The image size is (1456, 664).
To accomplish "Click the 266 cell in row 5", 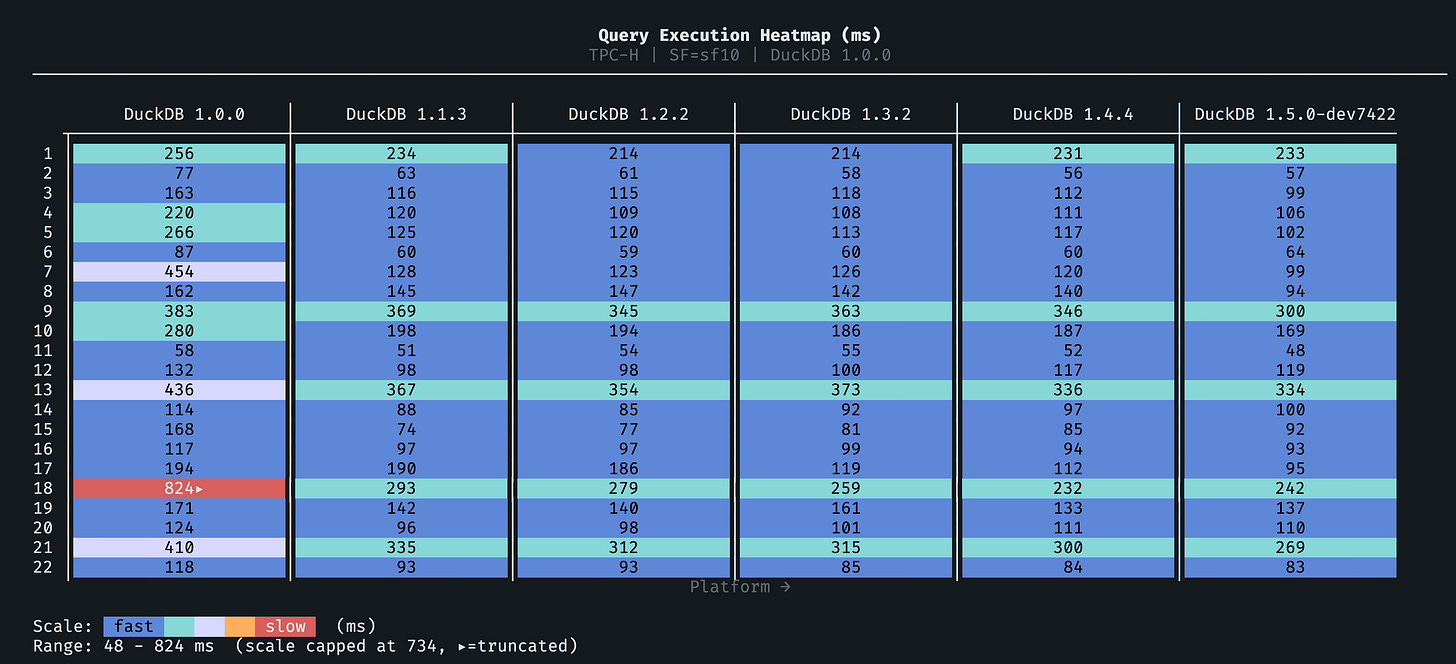I will 180,232.
